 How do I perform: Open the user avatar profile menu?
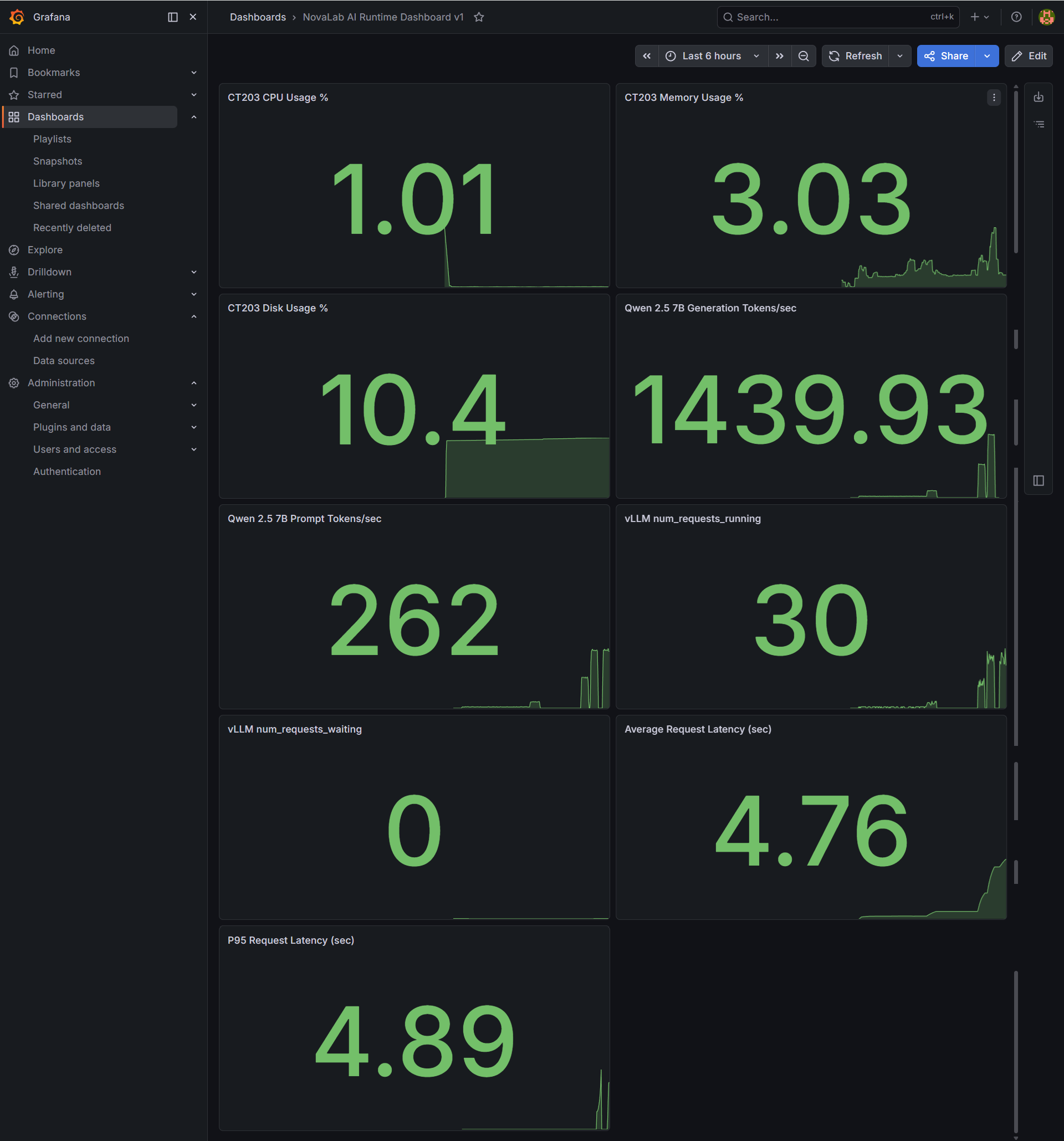1047,17
